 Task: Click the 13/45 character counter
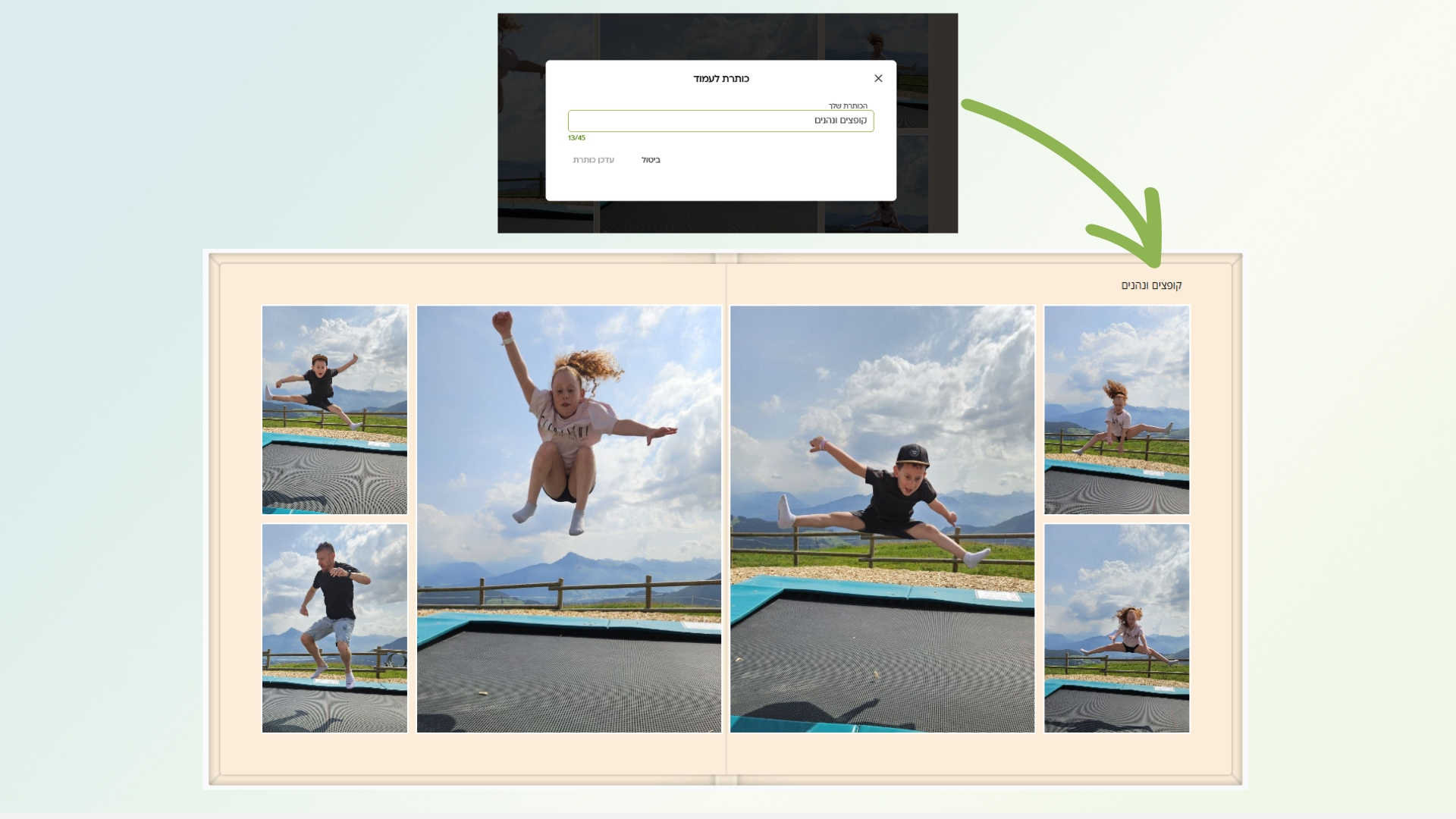coord(576,138)
